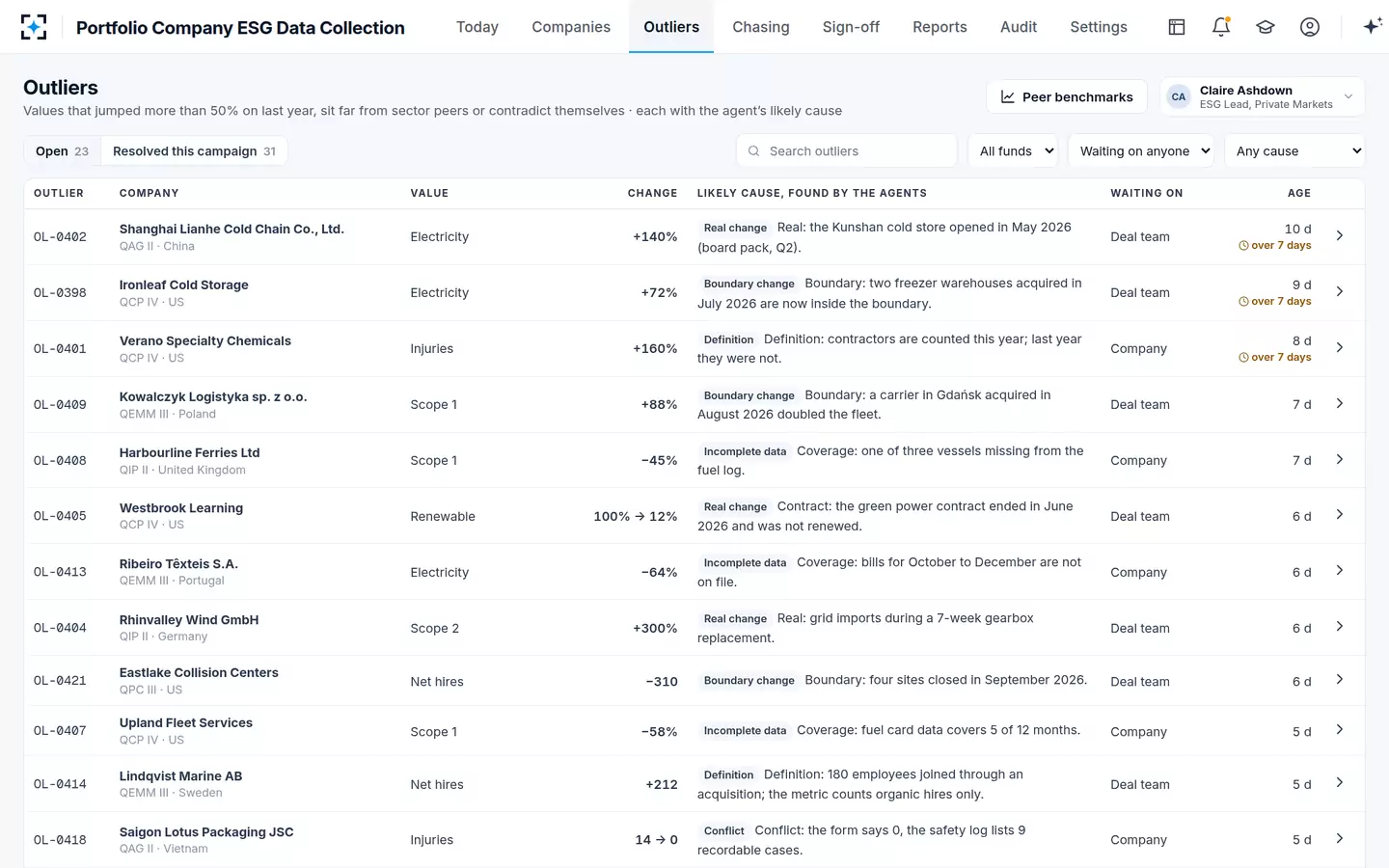This screenshot has height=868, width=1389.
Task: Click the magnifier icon in search box
Action: pyautogui.click(x=754, y=151)
